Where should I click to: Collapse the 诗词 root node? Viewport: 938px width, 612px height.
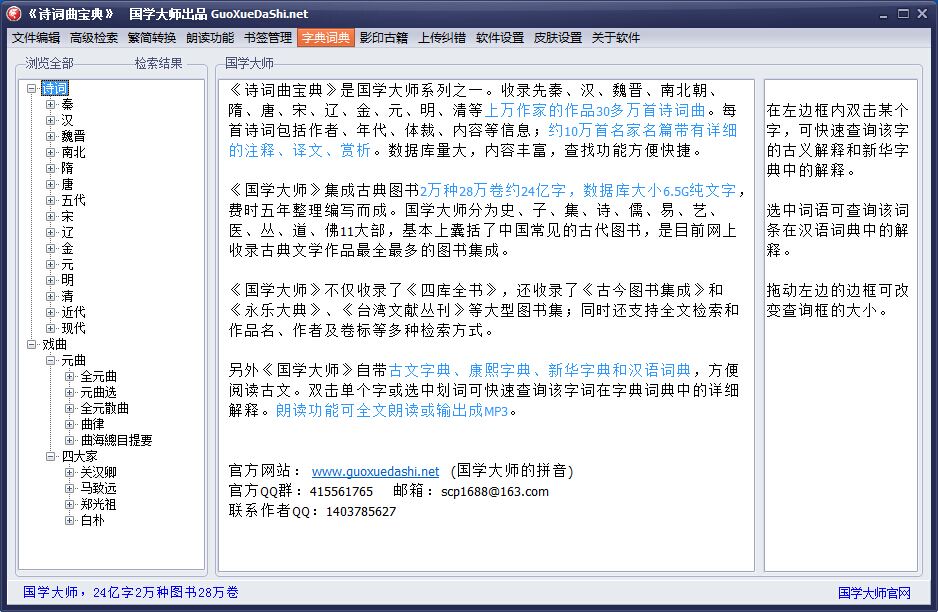point(33,88)
